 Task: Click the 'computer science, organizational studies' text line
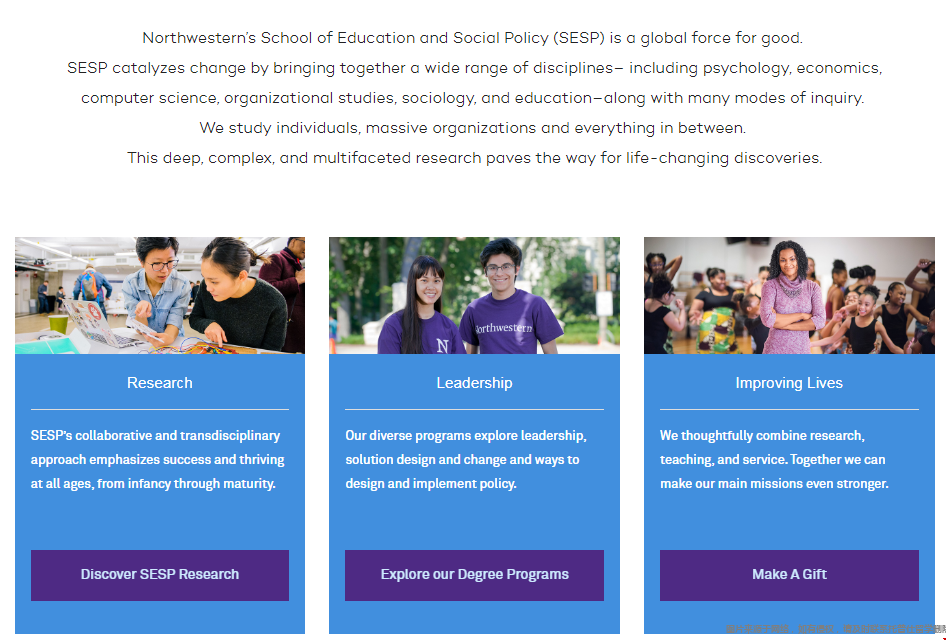tap(472, 98)
